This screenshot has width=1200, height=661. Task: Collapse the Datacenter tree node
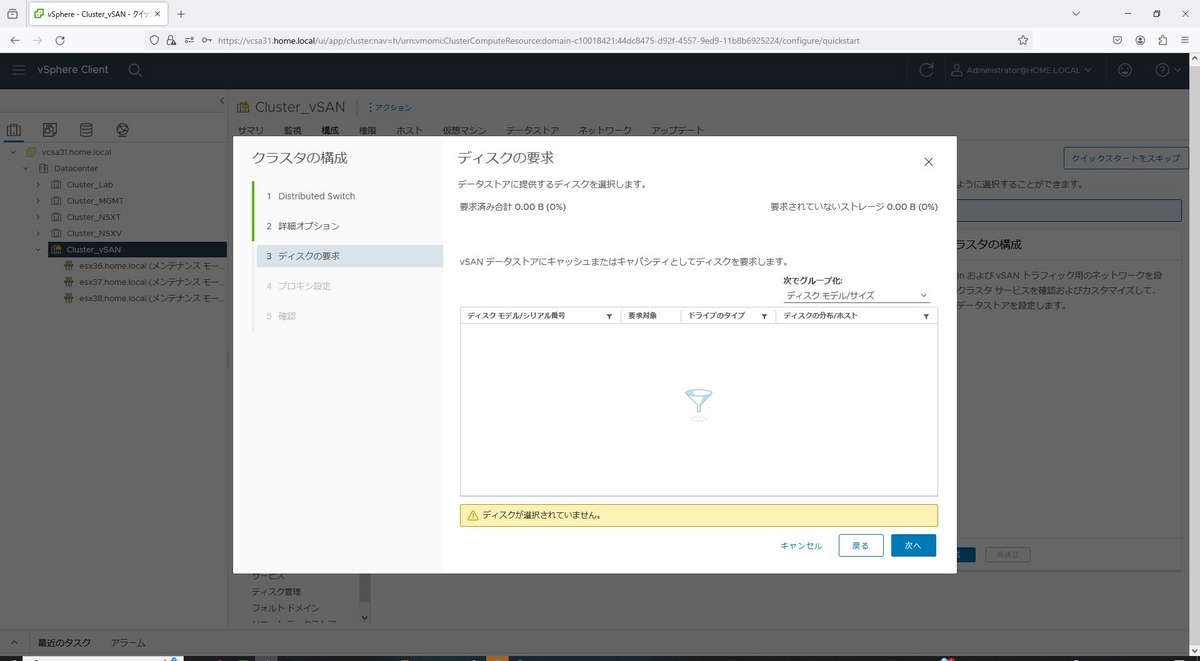(26, 168)
